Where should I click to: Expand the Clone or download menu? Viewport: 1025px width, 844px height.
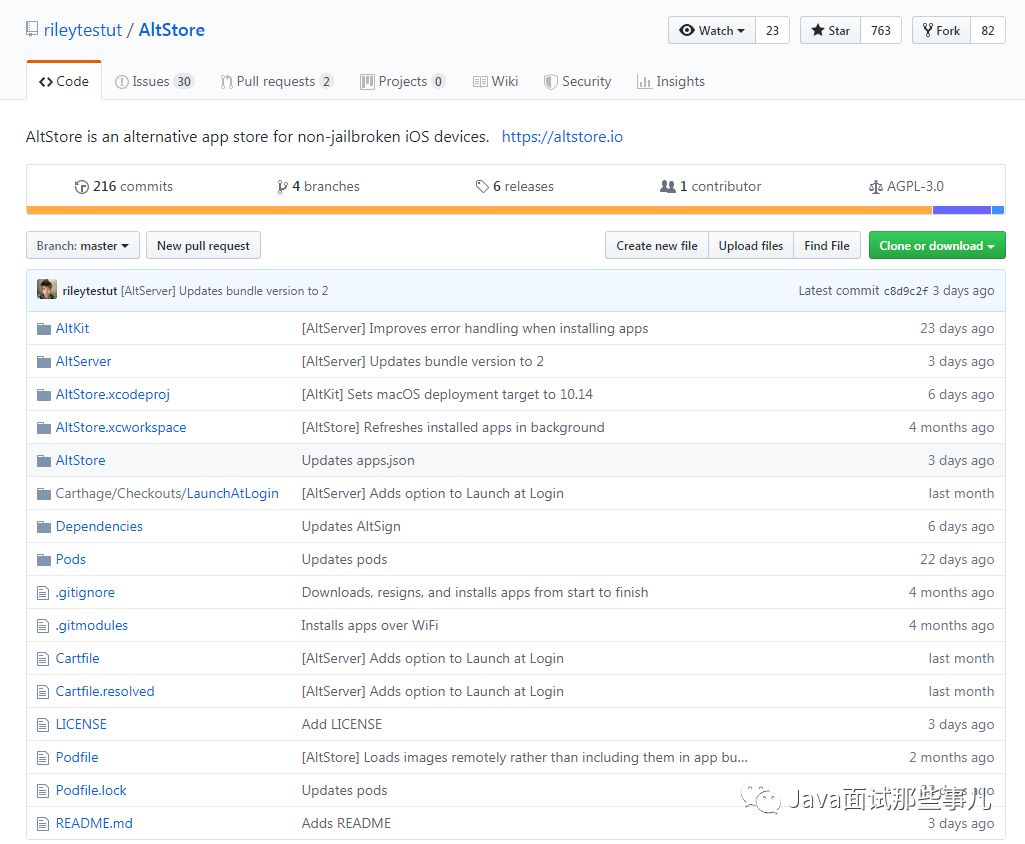click(x=937, y=246)
